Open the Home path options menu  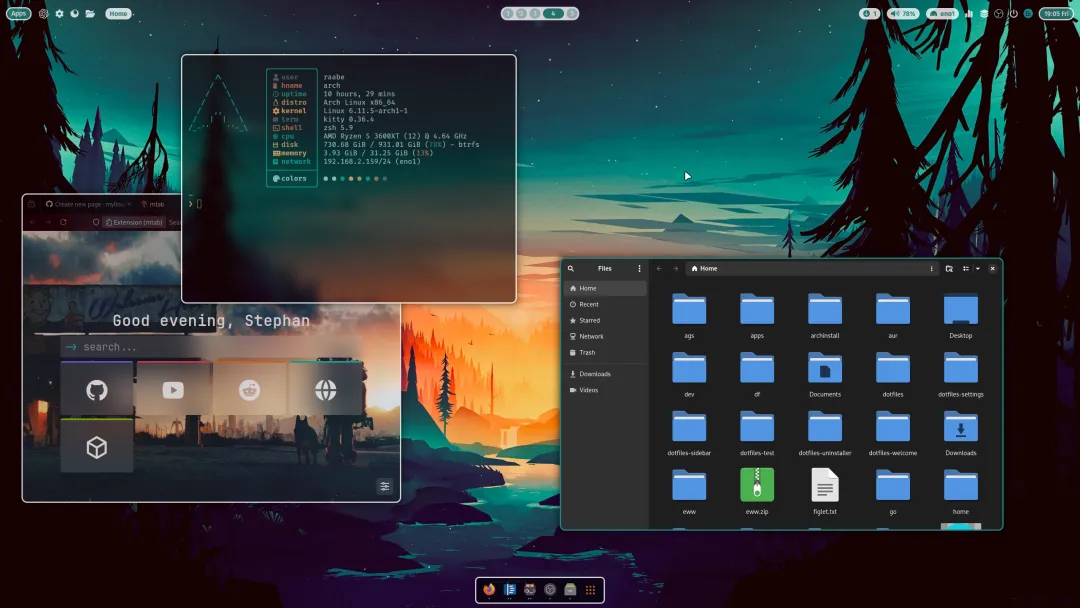tap(931, 269)
